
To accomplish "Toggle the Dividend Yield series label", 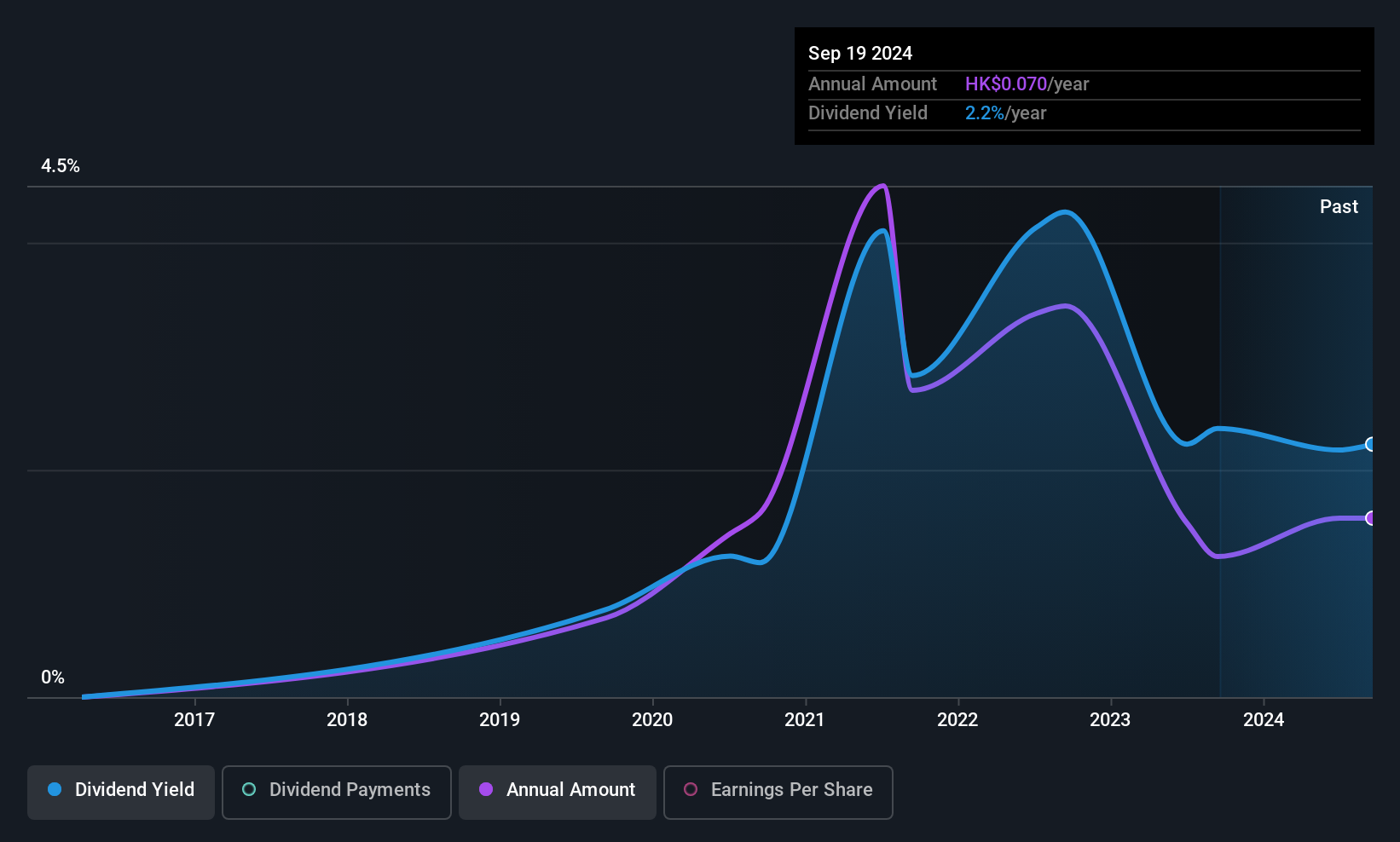I will click(x=135, y=789).
